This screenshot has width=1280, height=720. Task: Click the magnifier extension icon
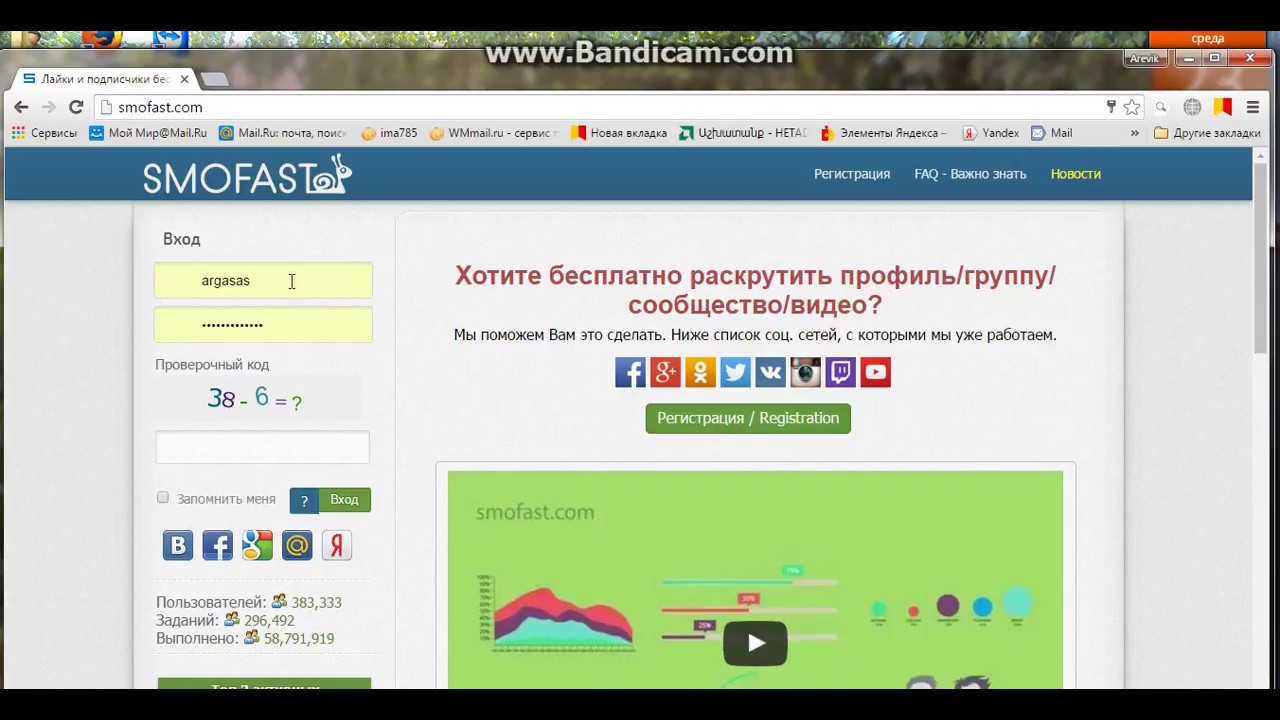(x=1161, y=107)
